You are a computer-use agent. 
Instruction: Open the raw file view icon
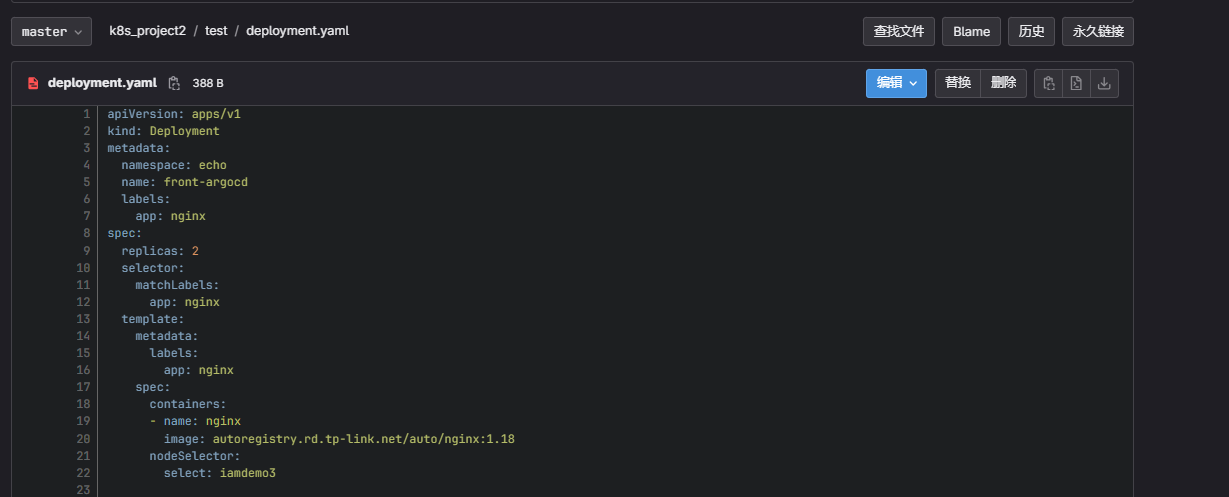tap(1076, 84)
